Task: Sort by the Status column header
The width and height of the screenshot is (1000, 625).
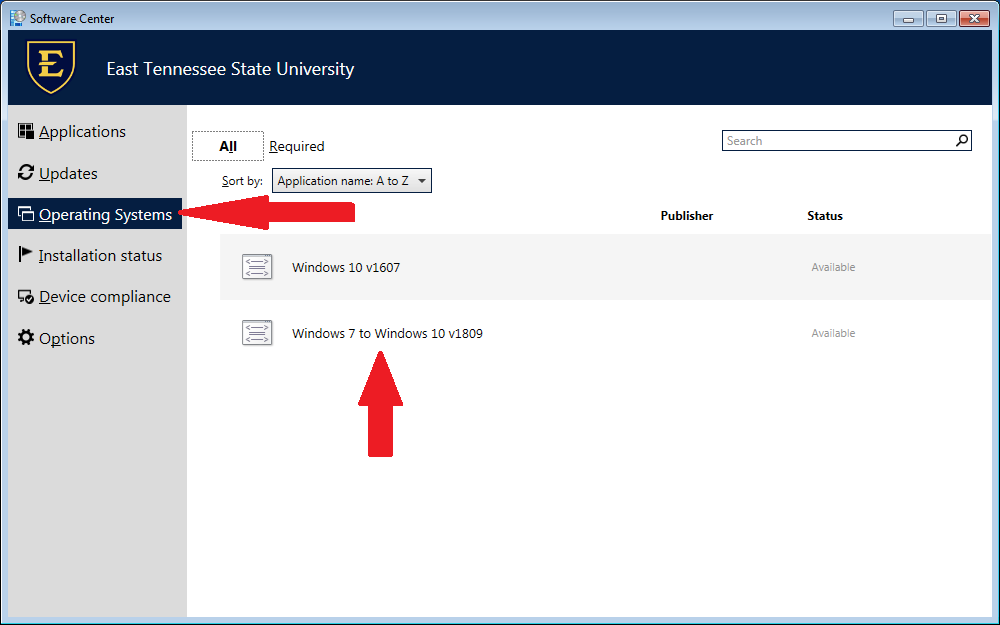Action: point(825,216)
